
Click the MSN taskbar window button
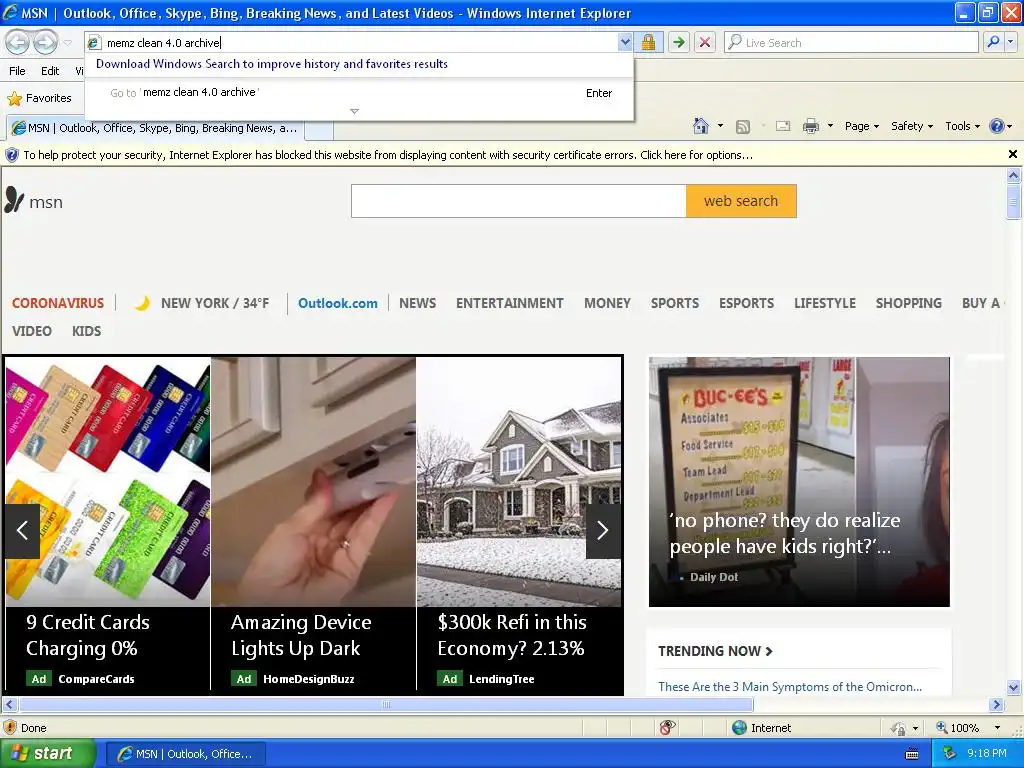click(x=186, y=754)
